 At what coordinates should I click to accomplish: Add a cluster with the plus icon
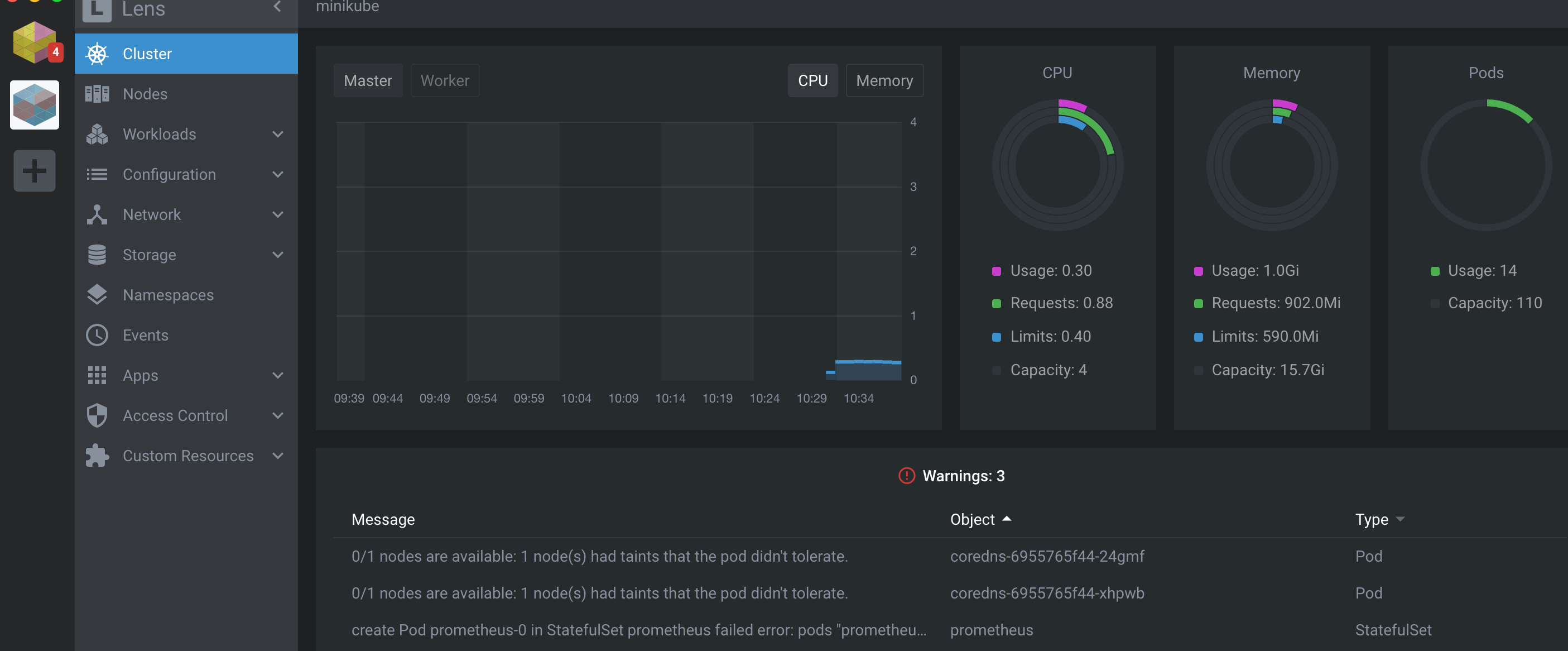pyautogui.click(x=35, y=170)
